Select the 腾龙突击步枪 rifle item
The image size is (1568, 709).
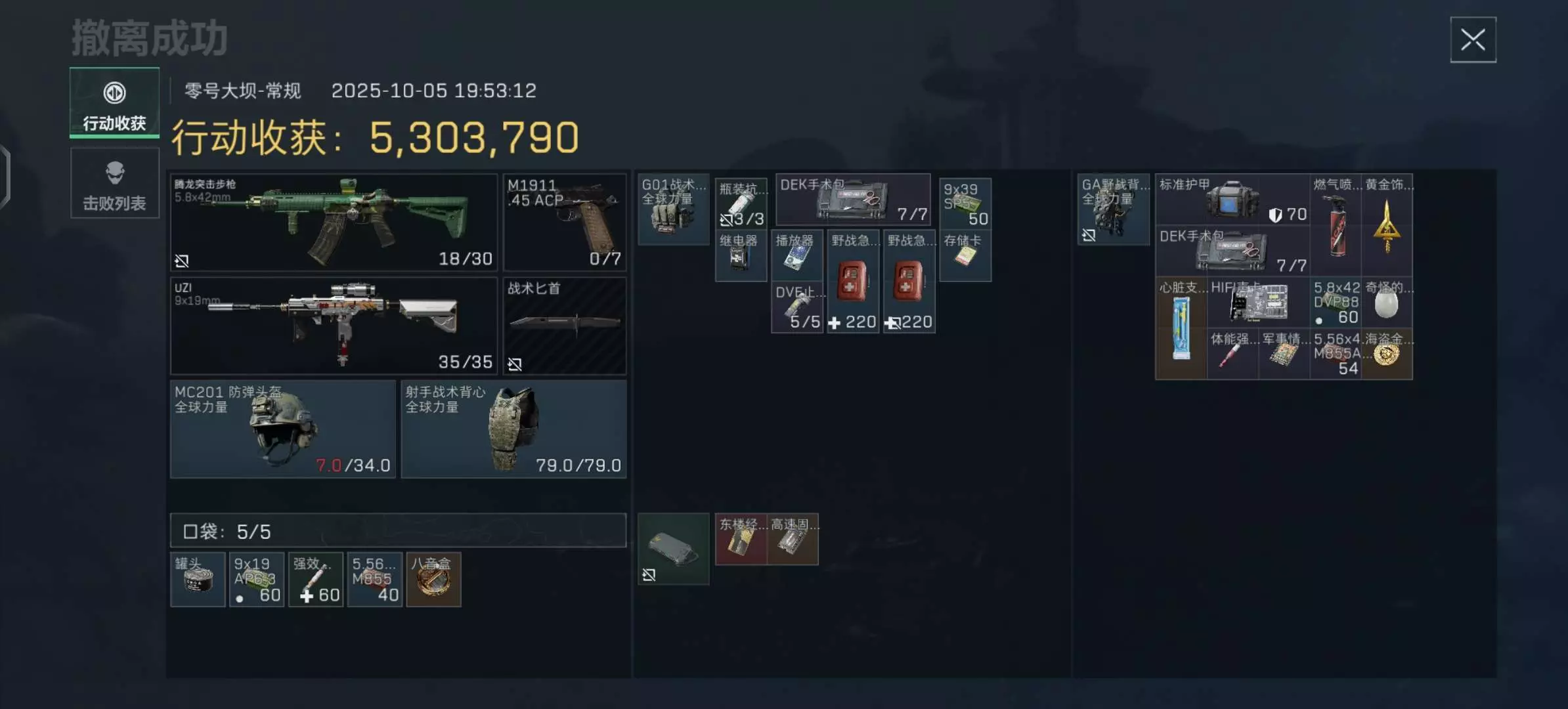point(334,223)
